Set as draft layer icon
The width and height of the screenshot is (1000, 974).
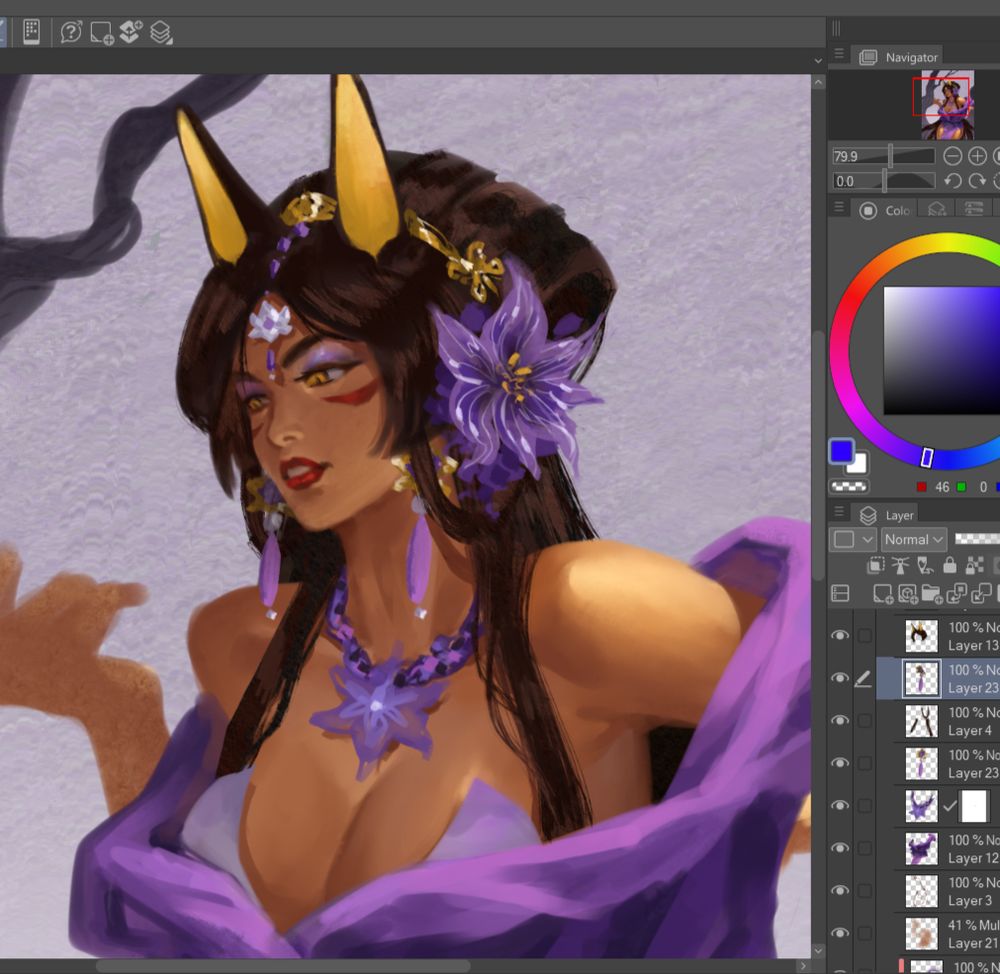925,565
